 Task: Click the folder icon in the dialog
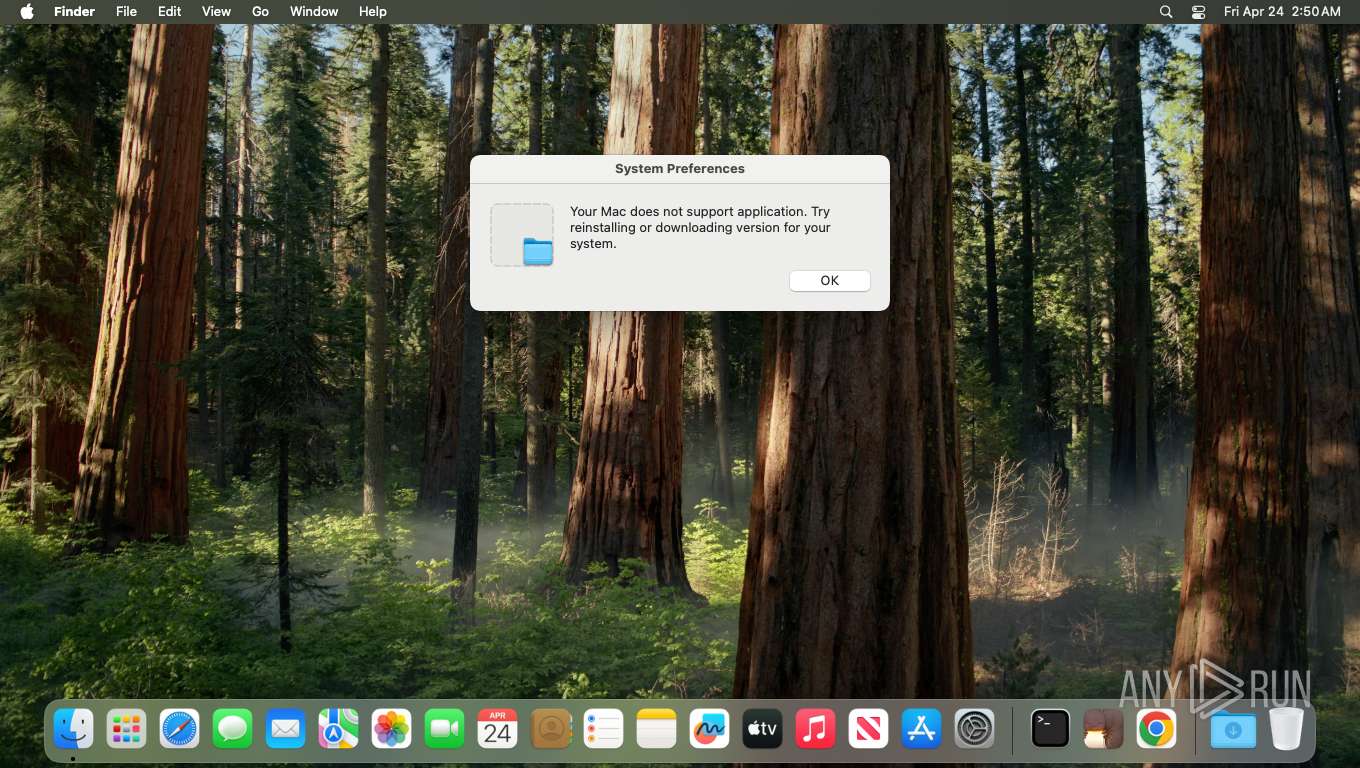click(x=538, y=251)
